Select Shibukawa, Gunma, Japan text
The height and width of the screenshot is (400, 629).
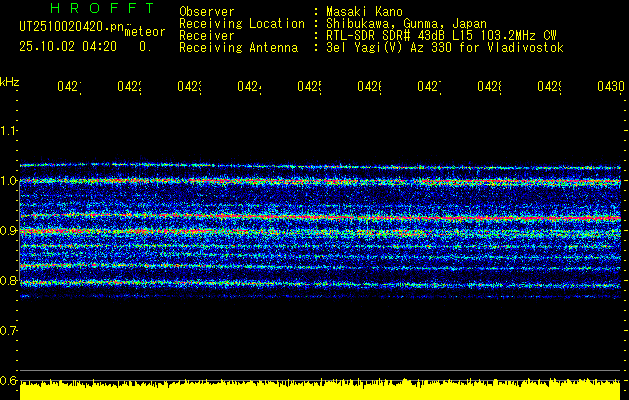coord(406,24)
